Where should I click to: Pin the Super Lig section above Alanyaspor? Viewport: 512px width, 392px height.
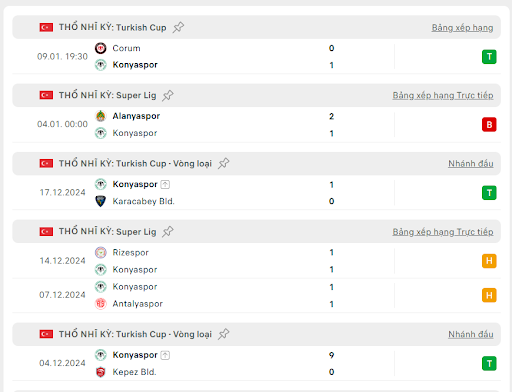168,95
